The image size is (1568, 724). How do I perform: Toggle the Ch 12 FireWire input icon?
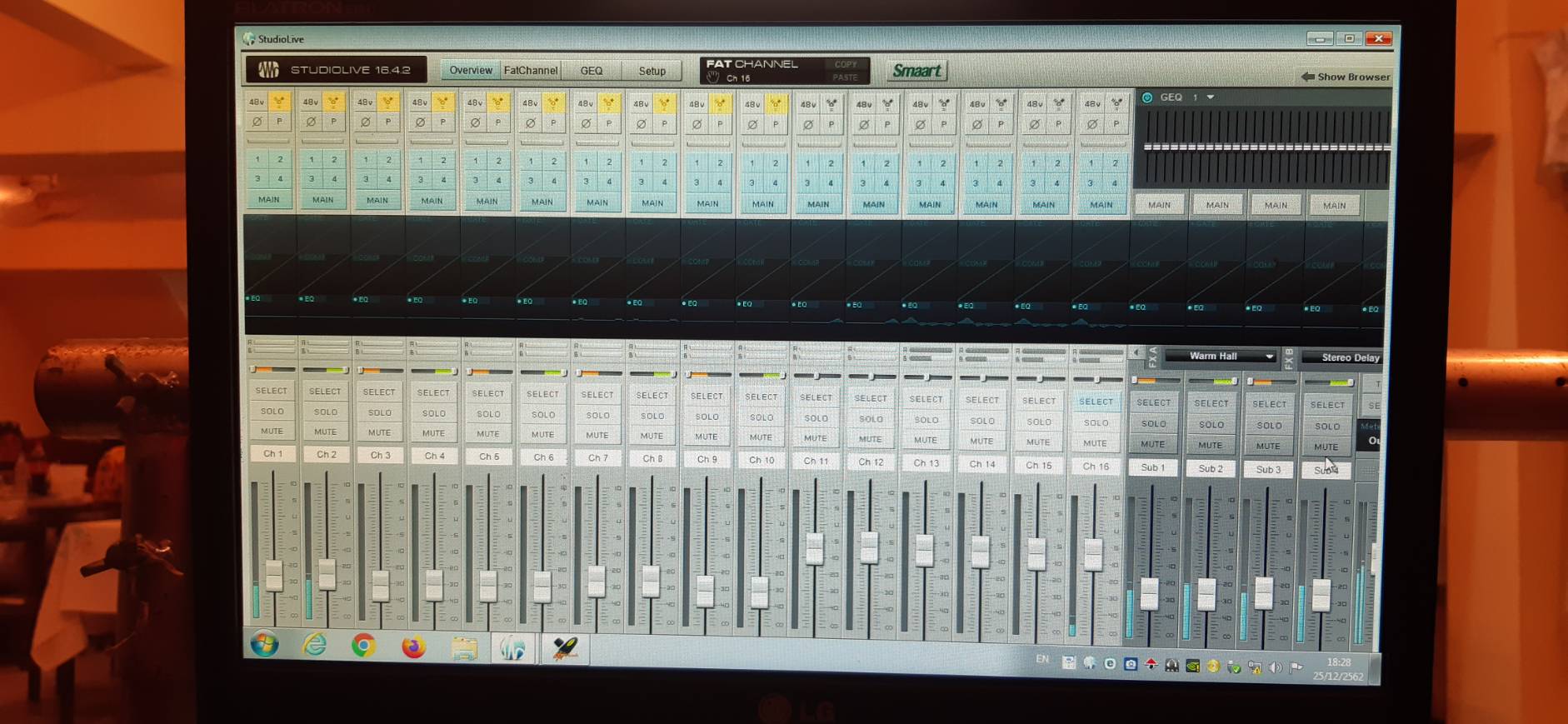point(887,104)
